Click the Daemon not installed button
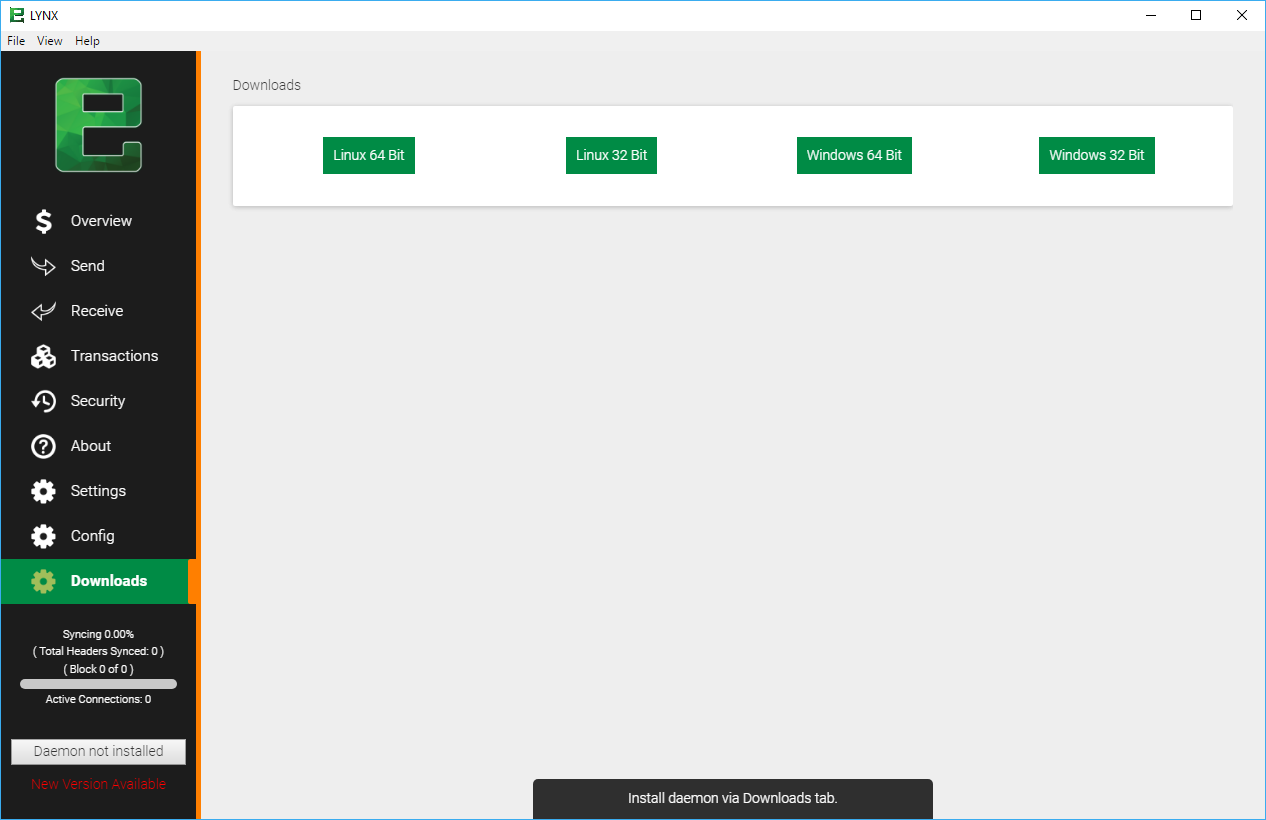Screen dimensions: 1266x820 [98, 752]
